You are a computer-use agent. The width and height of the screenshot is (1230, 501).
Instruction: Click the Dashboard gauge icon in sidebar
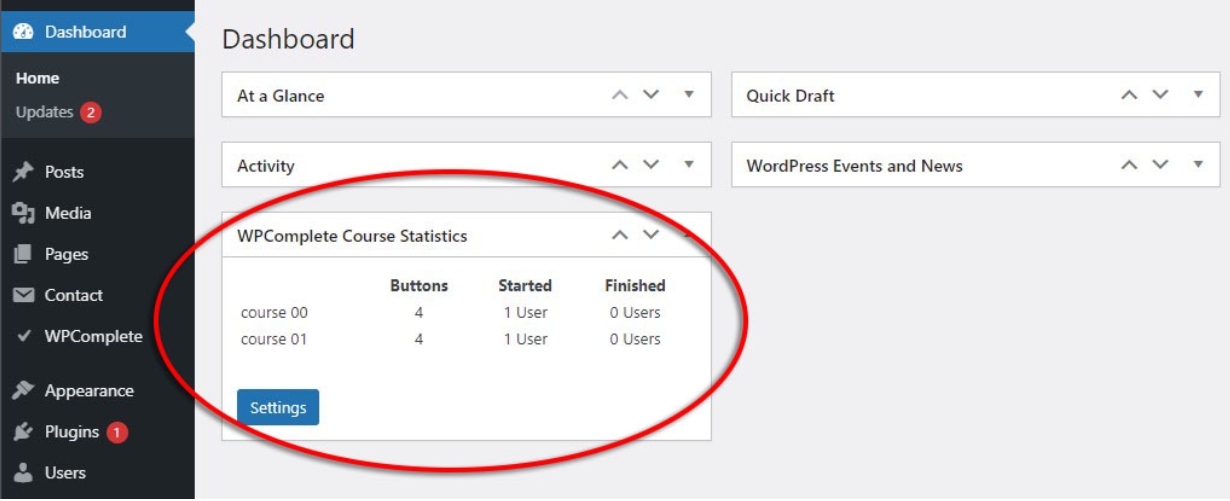[x=23, y=32]
